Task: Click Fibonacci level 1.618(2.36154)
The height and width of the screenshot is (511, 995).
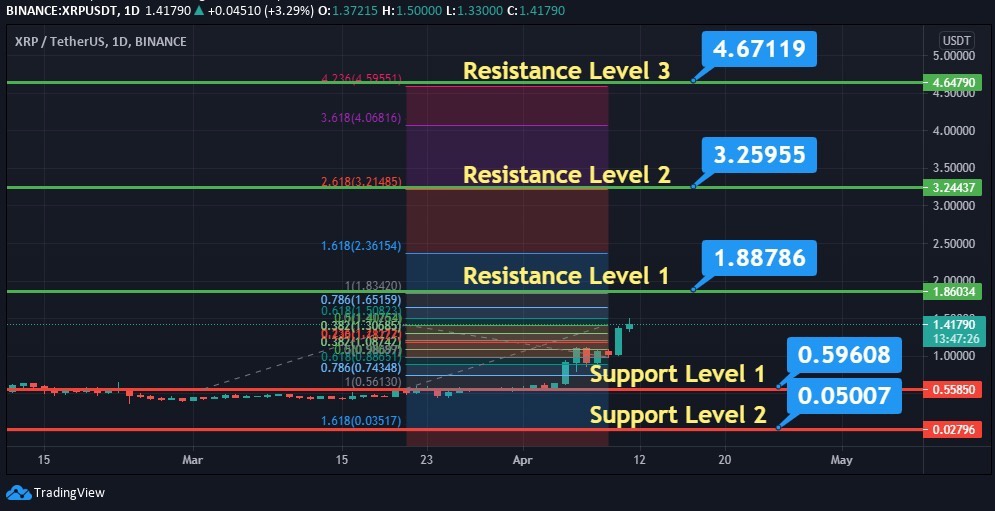Action: pos(361,247)
